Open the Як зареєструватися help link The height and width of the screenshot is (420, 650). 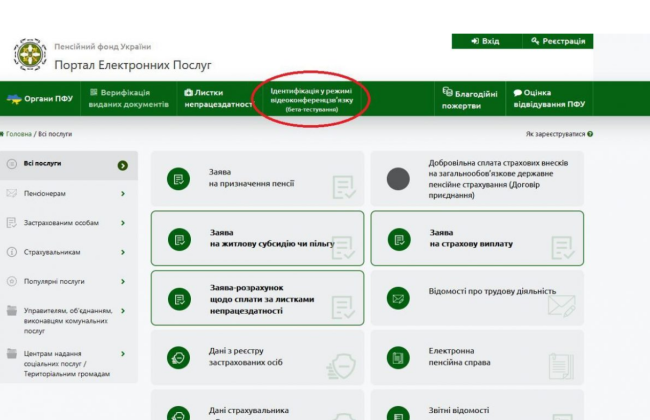[555, 134]
